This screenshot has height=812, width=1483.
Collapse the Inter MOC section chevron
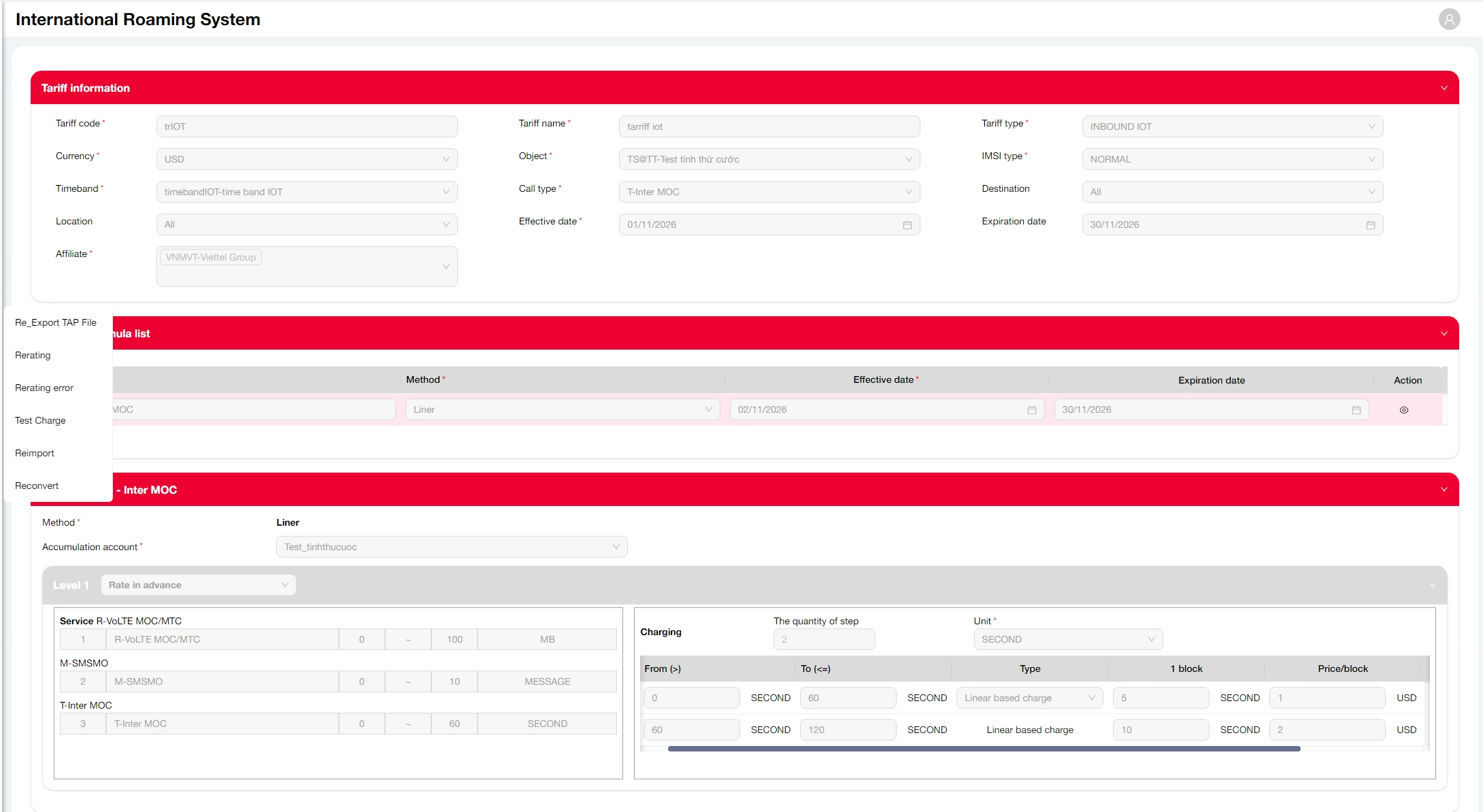click(1444, 490)
